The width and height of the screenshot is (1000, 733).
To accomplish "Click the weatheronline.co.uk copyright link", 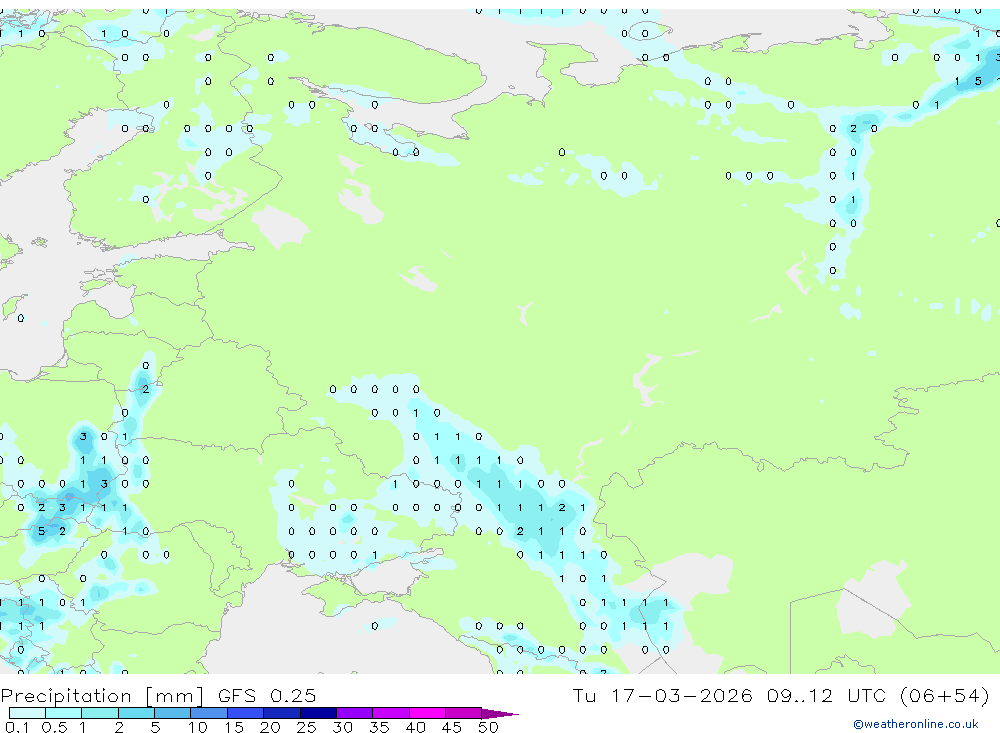I will [x=915, y=724].
